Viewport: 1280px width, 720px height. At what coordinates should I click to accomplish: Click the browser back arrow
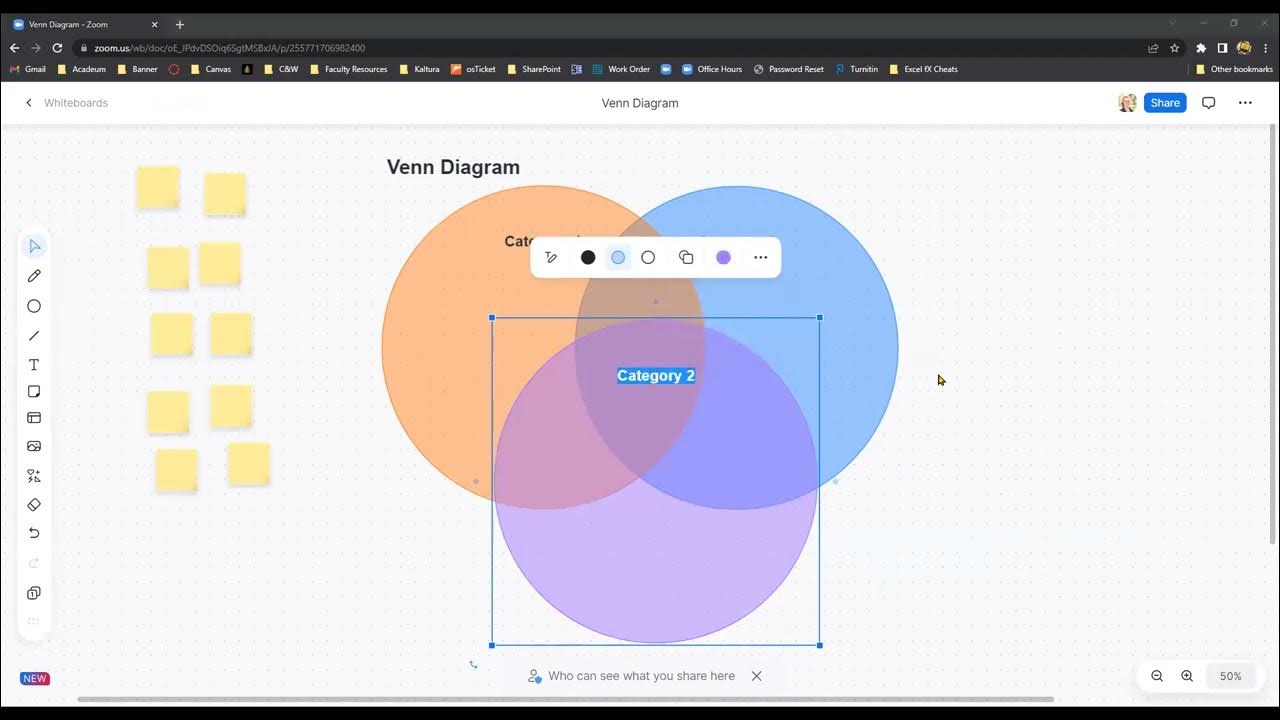click(14, 48)
